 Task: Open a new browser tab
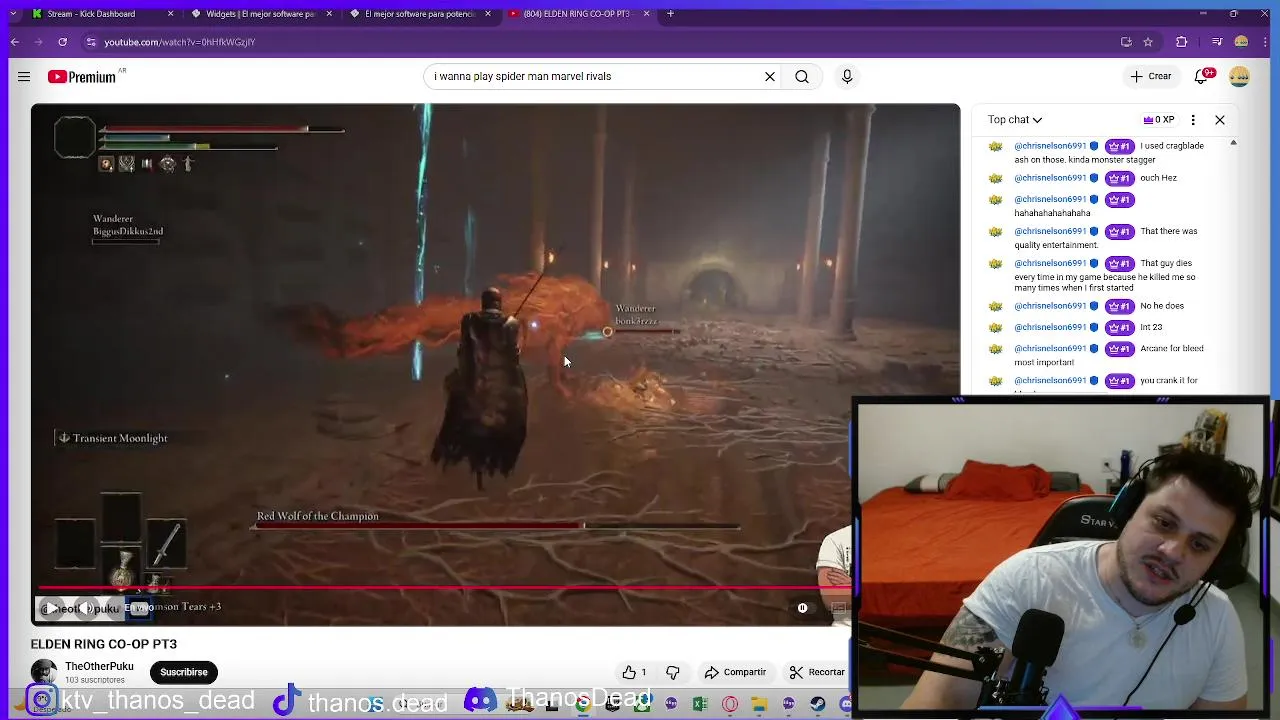670,14
